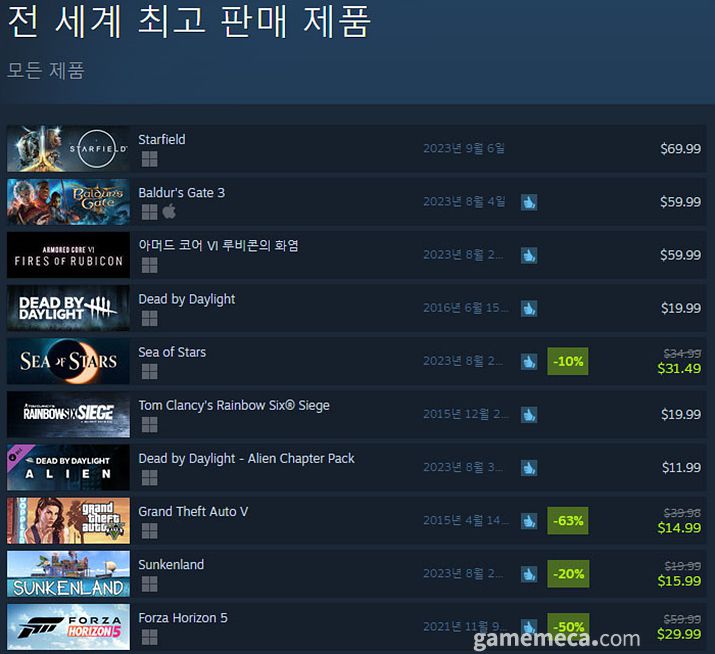The height and width of the screenshot is (654, 715).
Task: Click the -63% discount badge on GTA V
Action: pos(568,520)
